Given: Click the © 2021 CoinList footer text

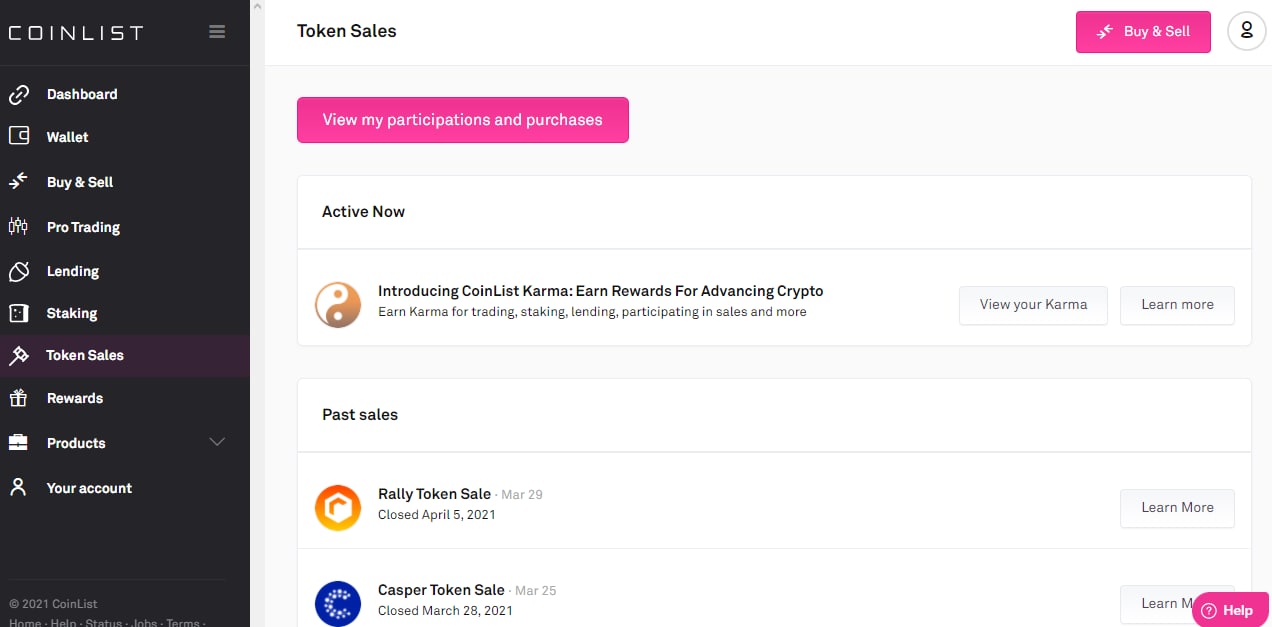Looking at the screenshot, I should [53, 604].
